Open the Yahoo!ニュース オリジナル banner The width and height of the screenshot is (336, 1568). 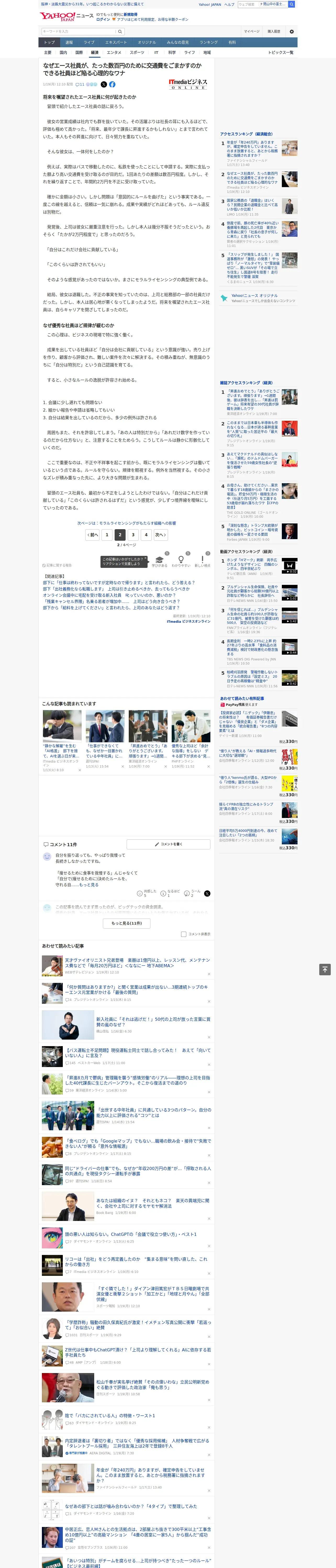[x=259, y=298]
